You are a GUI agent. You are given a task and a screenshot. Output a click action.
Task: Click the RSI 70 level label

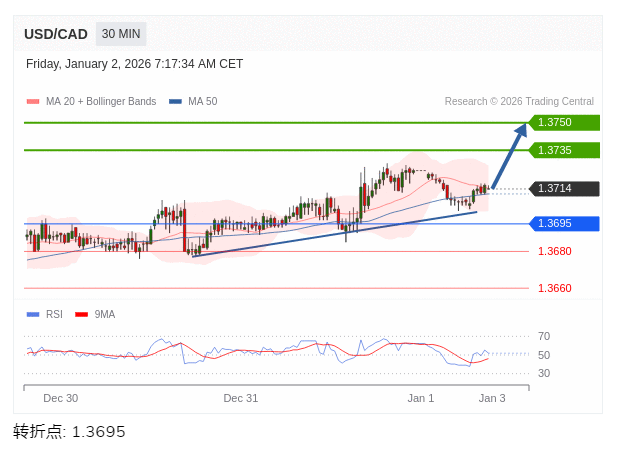[543, 336]
